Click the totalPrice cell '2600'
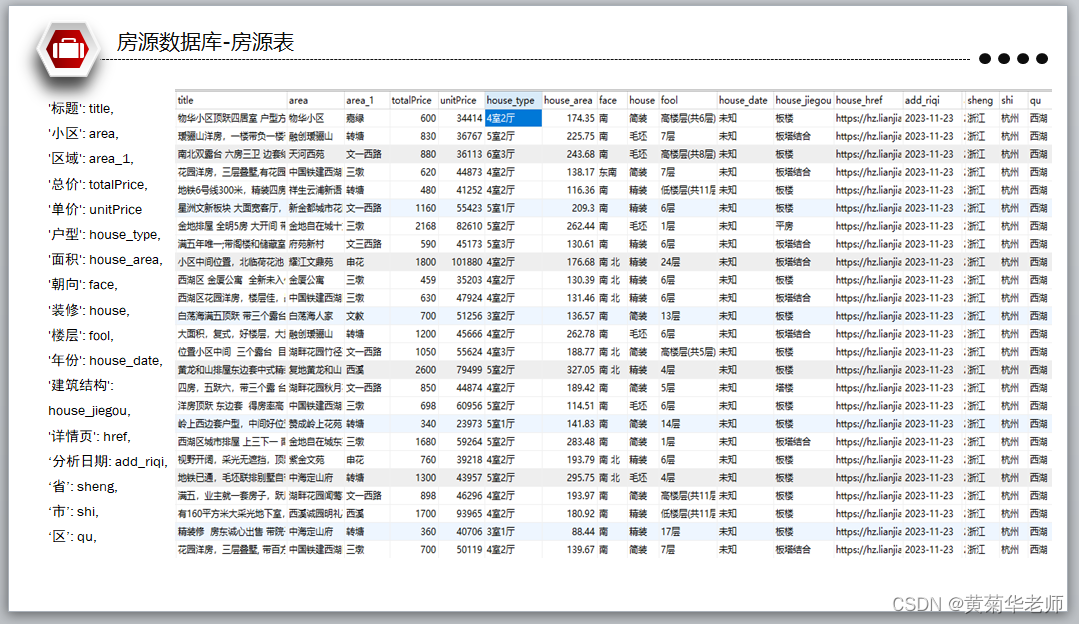1079x624 pixels. (x=425, y=369)
